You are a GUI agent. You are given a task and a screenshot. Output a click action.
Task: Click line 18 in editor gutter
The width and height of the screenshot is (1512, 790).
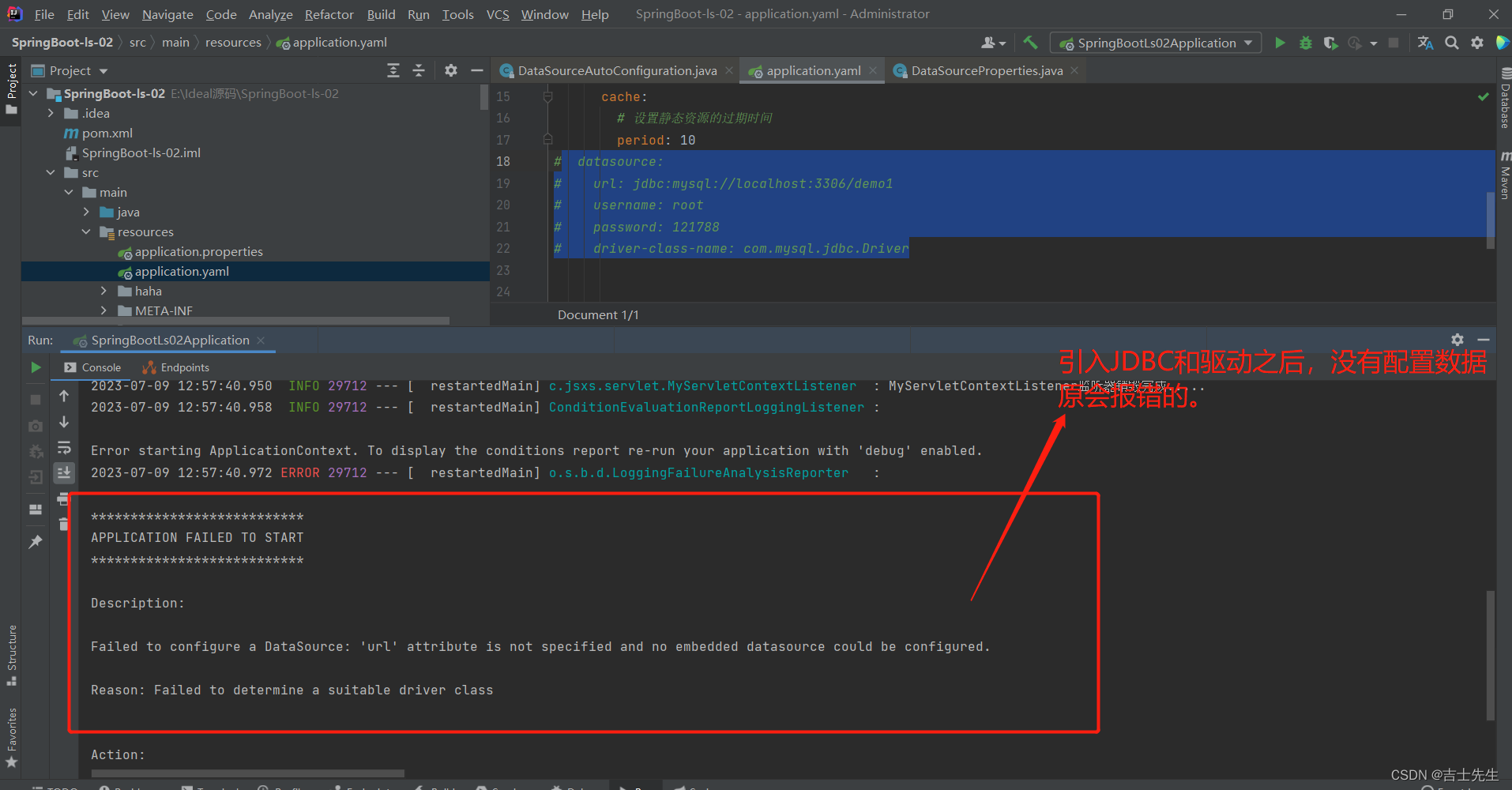click(x=503, y=161)
